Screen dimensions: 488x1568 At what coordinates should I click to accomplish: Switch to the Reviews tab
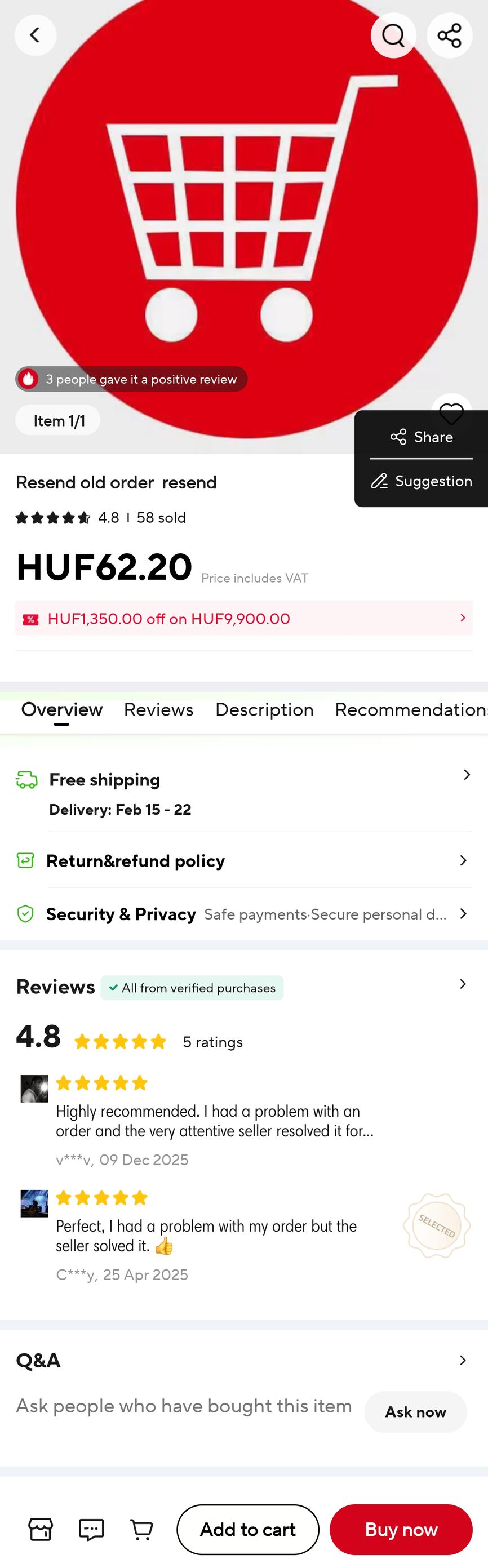click(158, 709)
